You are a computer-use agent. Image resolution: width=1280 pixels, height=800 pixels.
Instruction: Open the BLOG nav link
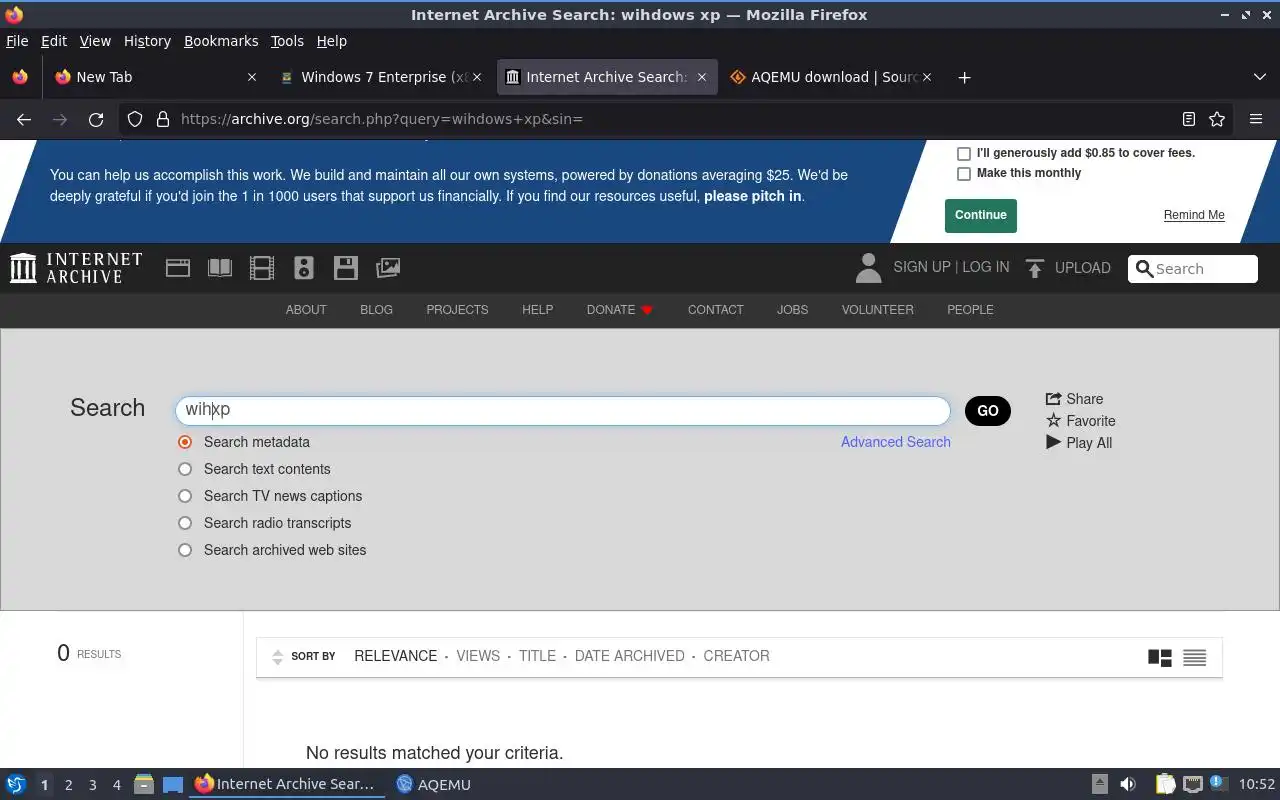(x=376, y=310)
